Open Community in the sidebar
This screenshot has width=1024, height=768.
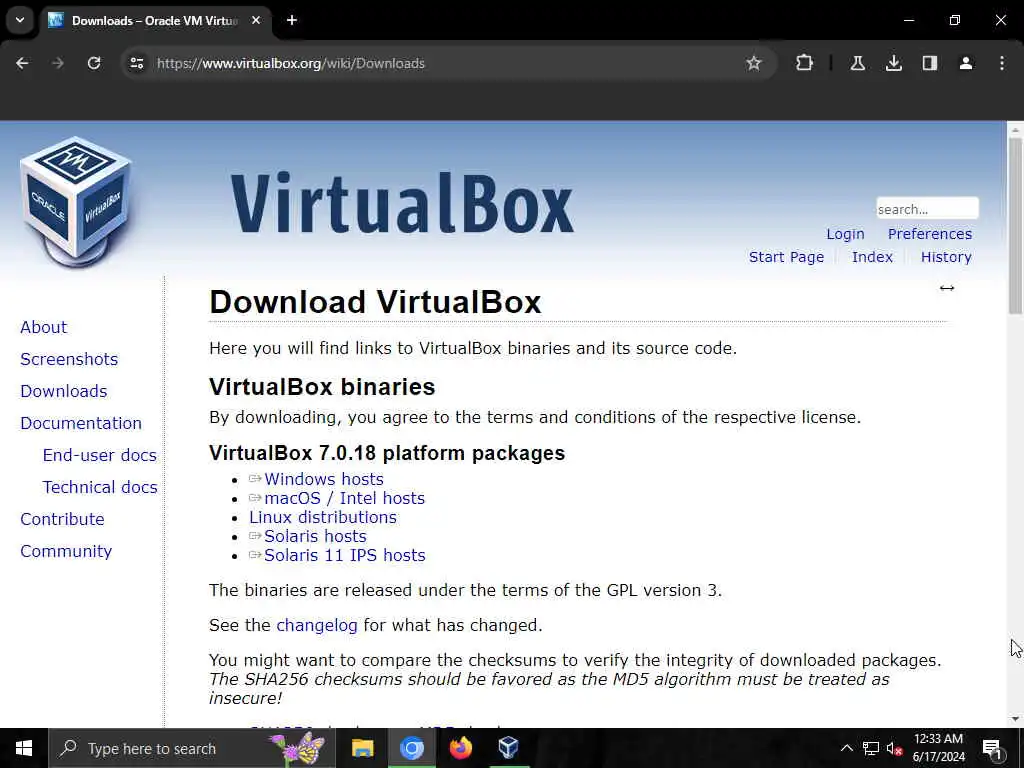(66, 551)
